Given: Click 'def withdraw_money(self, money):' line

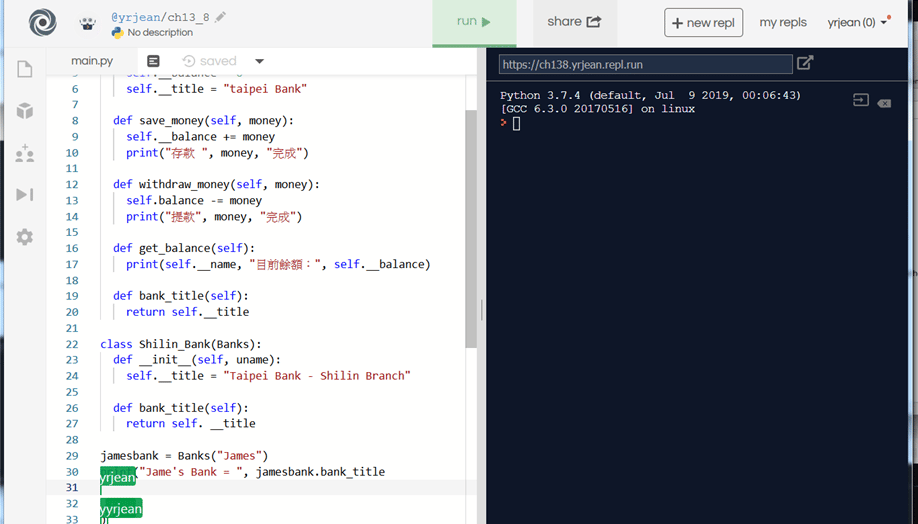Looking at the screenshot, I should click(216, 184).
